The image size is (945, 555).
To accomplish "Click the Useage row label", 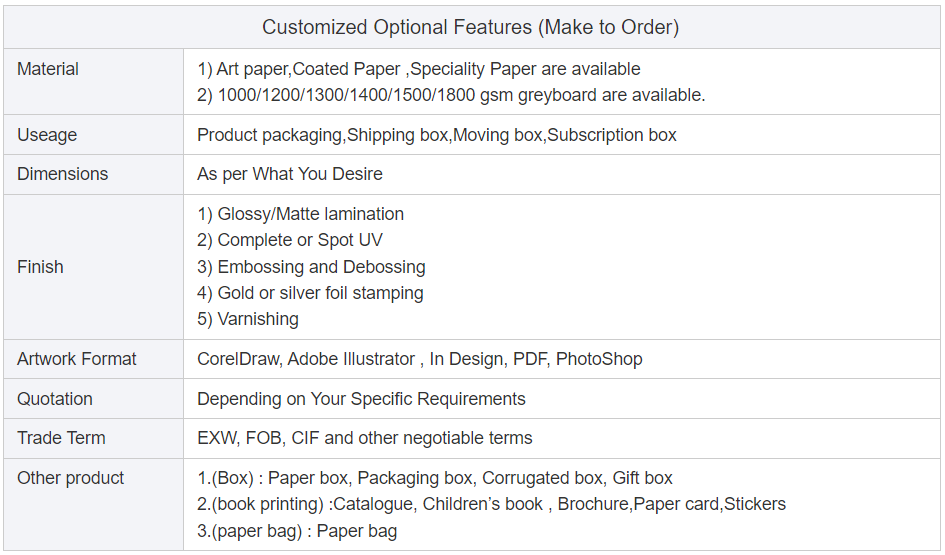I will [x=47, y=135].
